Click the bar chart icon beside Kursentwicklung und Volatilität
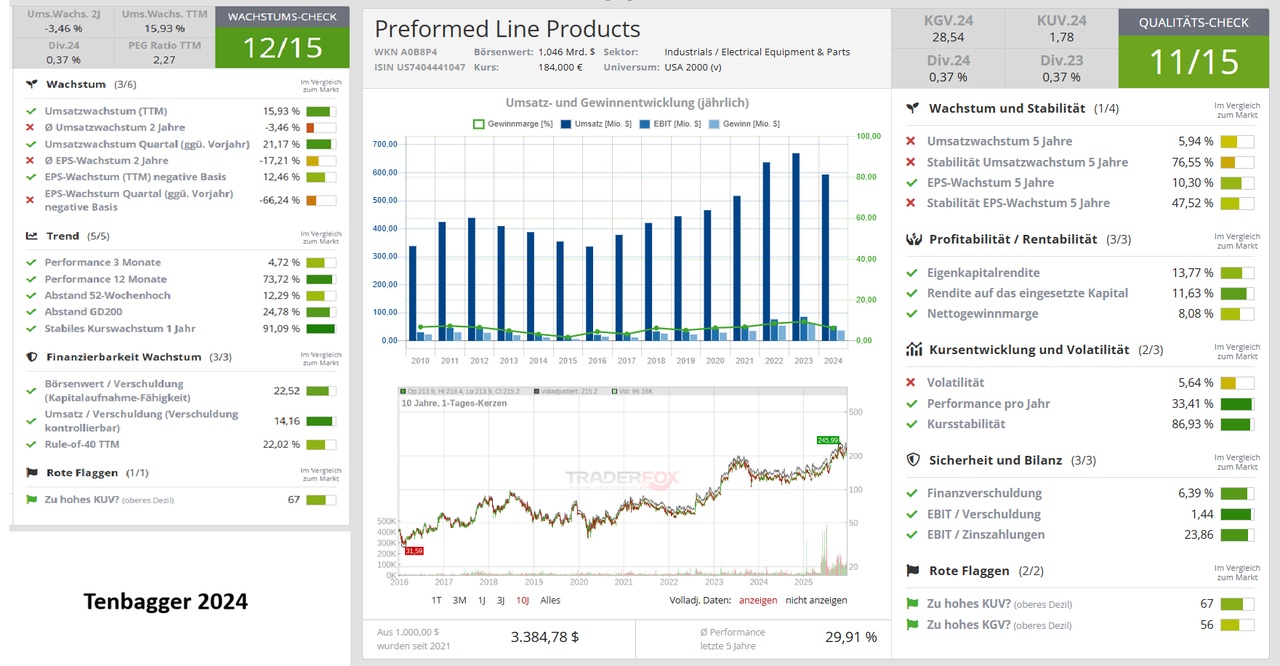Screen dimensions: 1280x666 point(913,350)
